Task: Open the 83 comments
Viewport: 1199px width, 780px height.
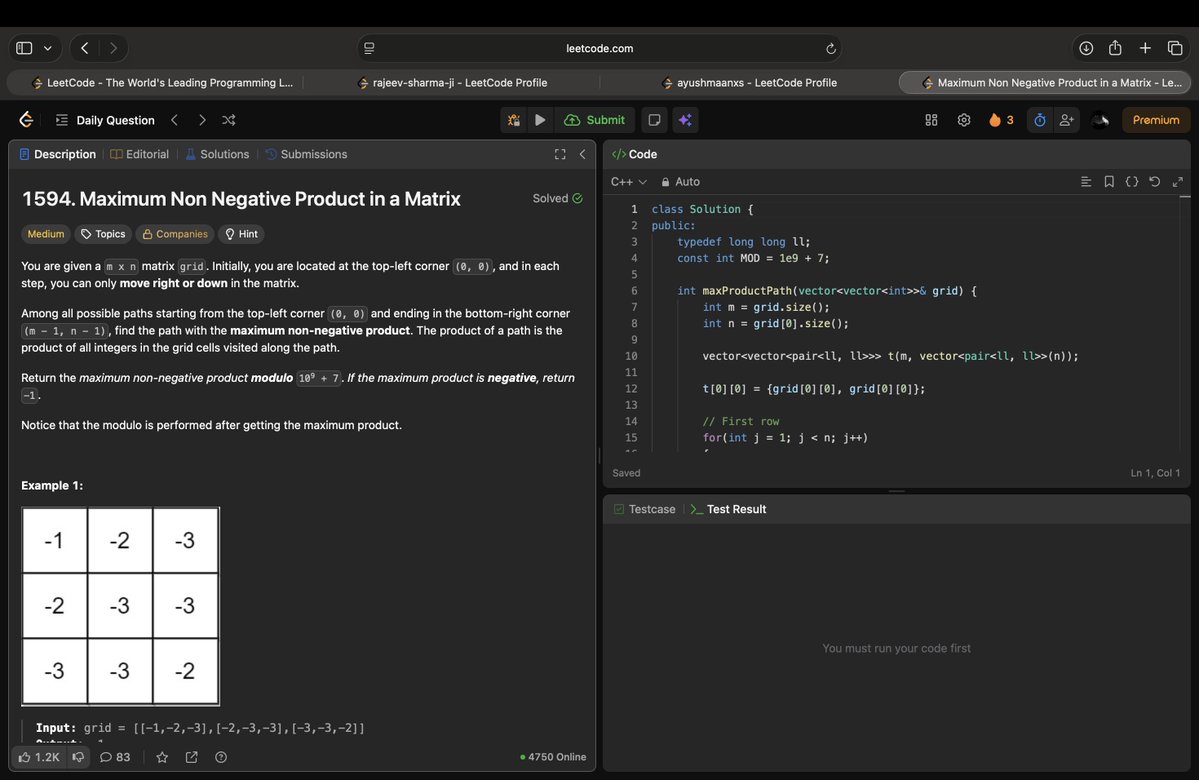Action: (115, 757)
